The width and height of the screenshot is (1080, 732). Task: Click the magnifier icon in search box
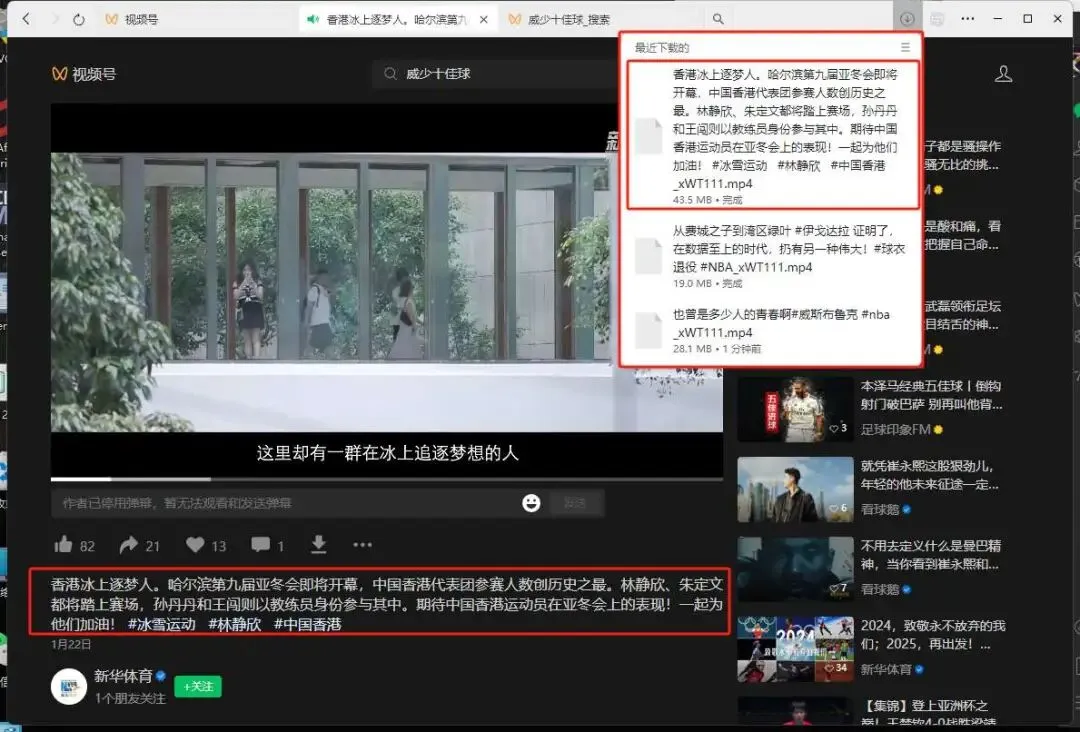[391, 74]
